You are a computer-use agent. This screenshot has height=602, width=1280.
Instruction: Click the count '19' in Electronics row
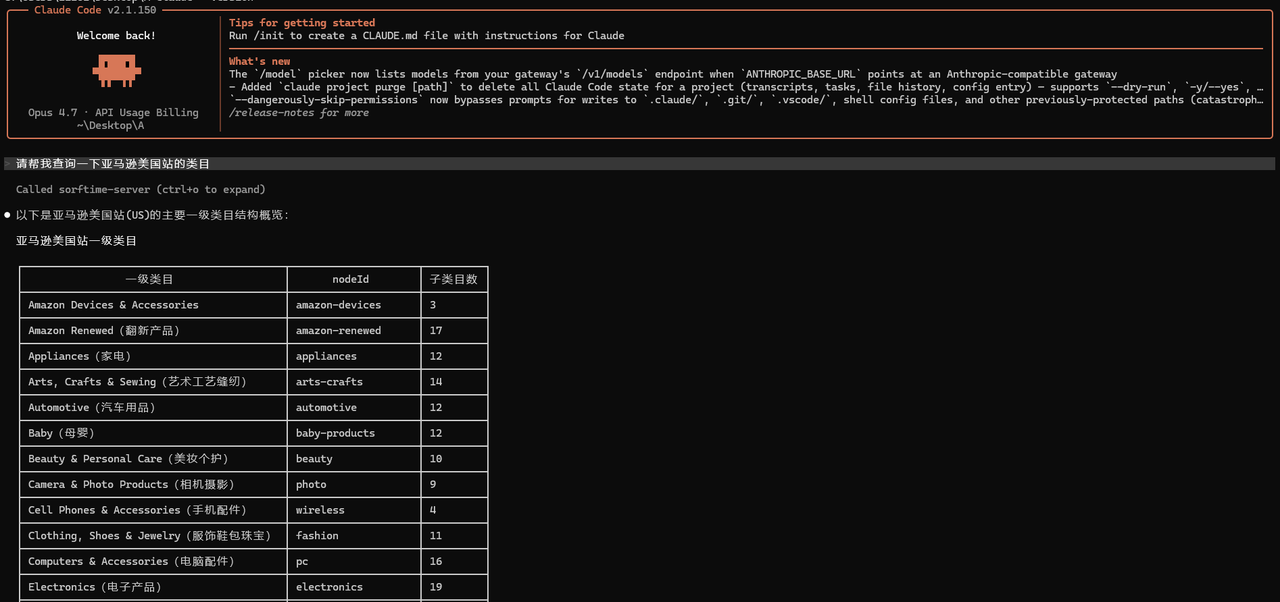tap(436, 587)
